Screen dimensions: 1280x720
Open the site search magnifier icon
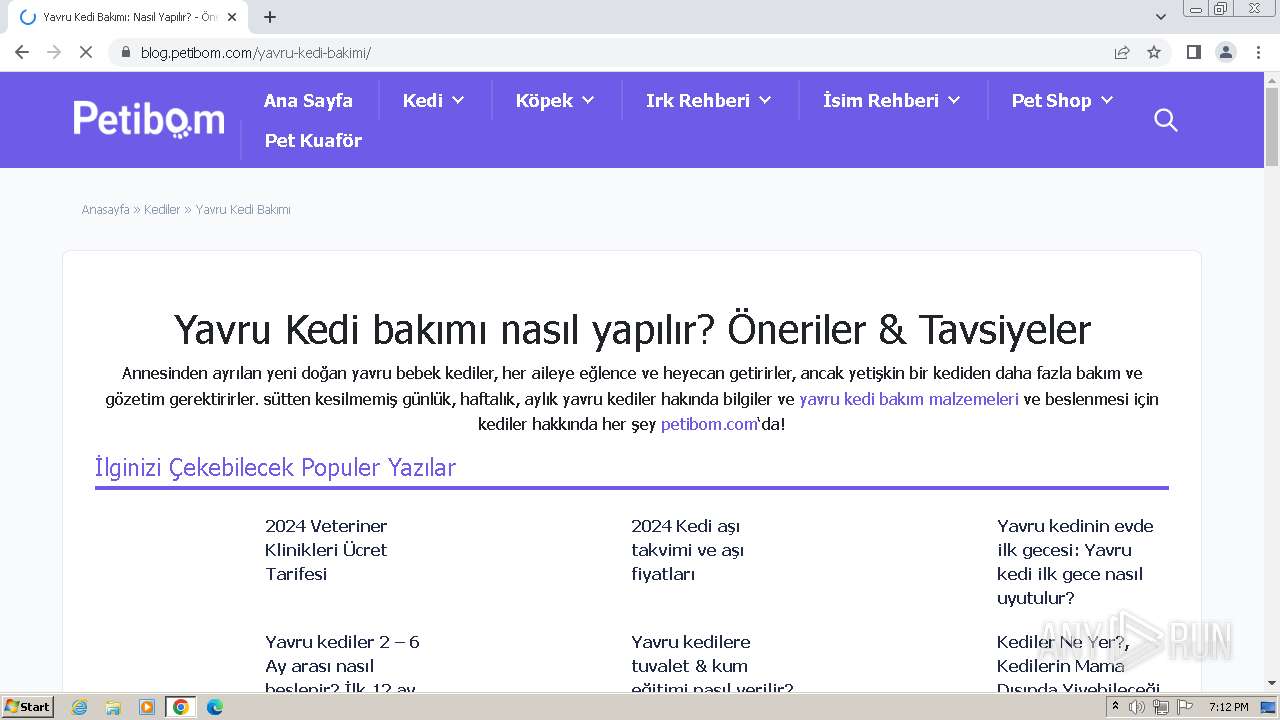1165,120
